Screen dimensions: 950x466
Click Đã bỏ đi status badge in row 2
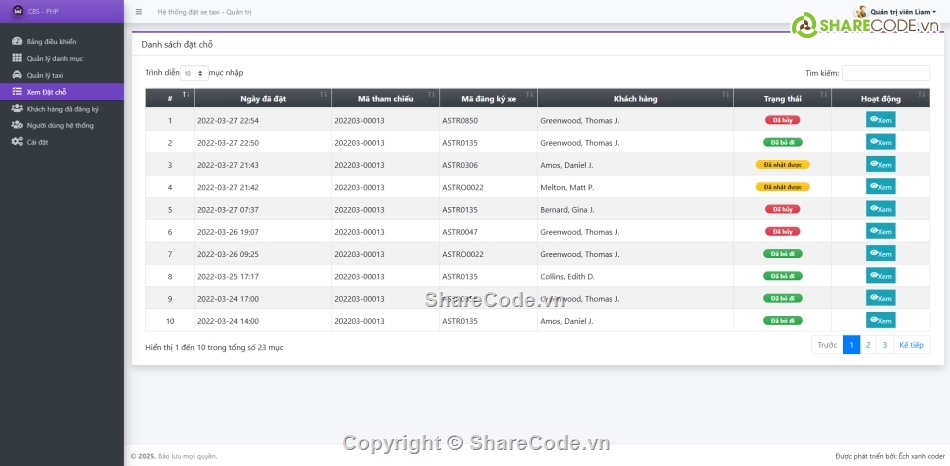[x=782, y=142]
